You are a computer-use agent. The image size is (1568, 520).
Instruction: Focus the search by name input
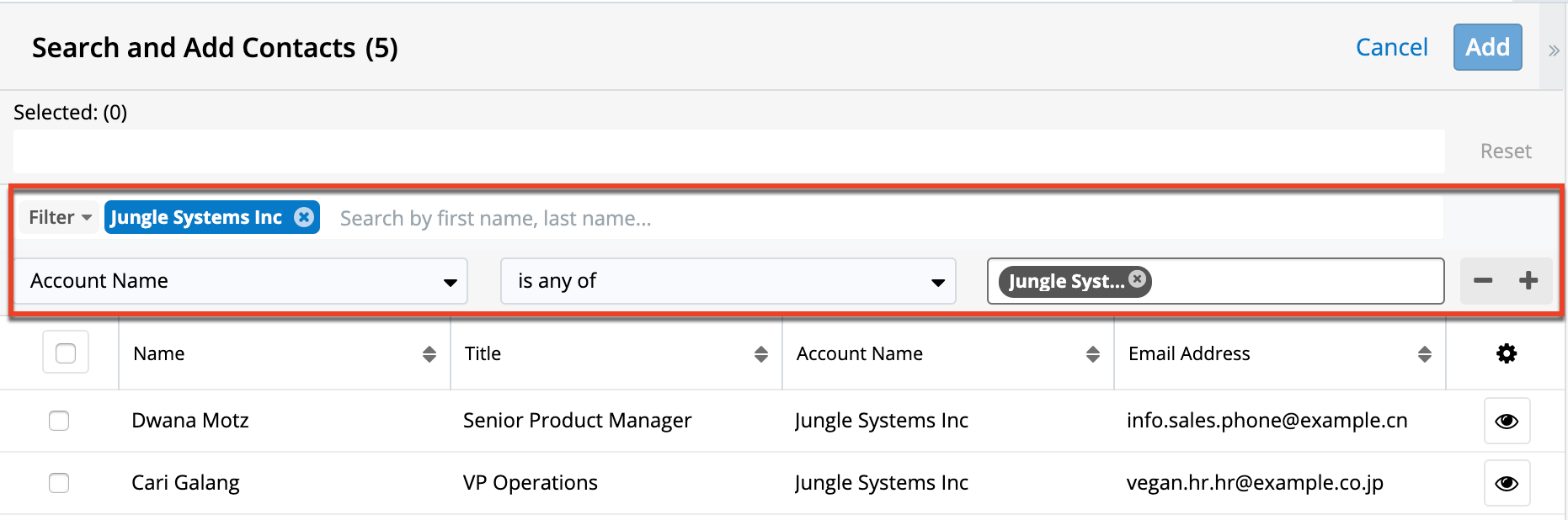tap(884, 219)
